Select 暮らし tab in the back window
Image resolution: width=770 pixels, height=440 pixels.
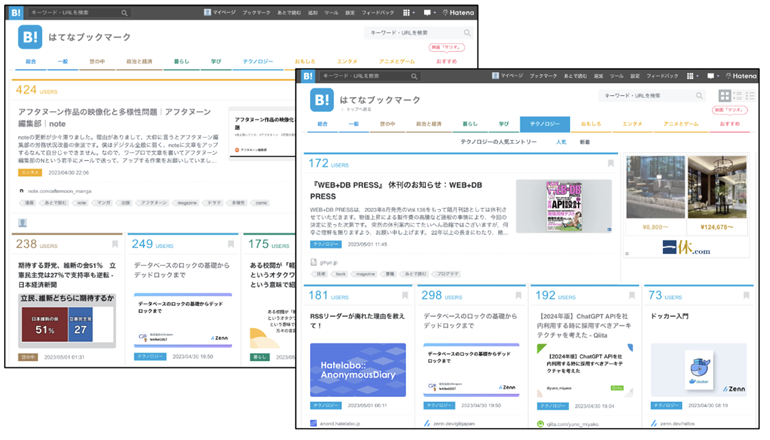(181, 62)
